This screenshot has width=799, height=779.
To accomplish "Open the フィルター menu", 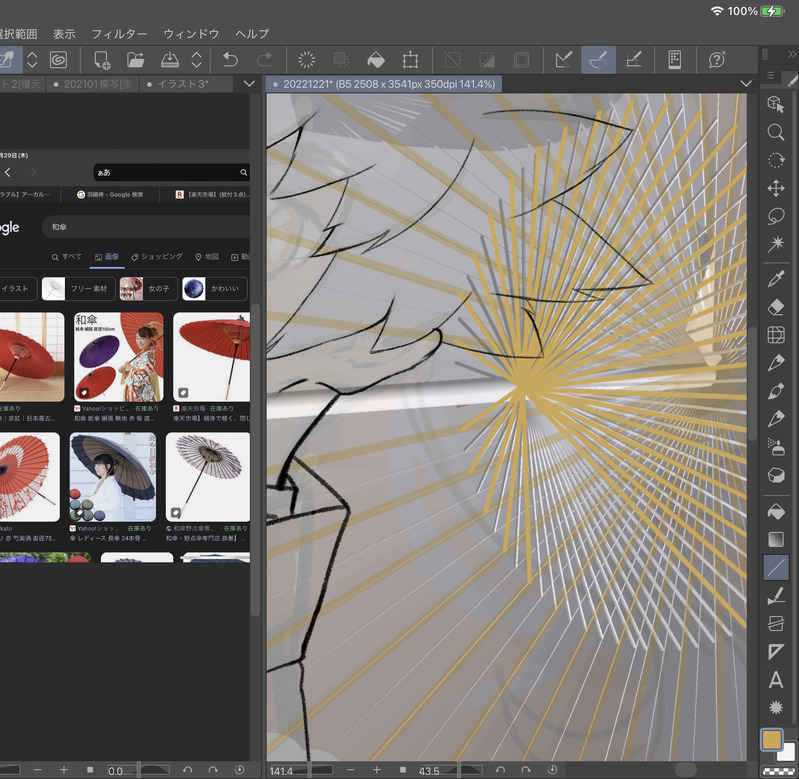I will 119,34.
